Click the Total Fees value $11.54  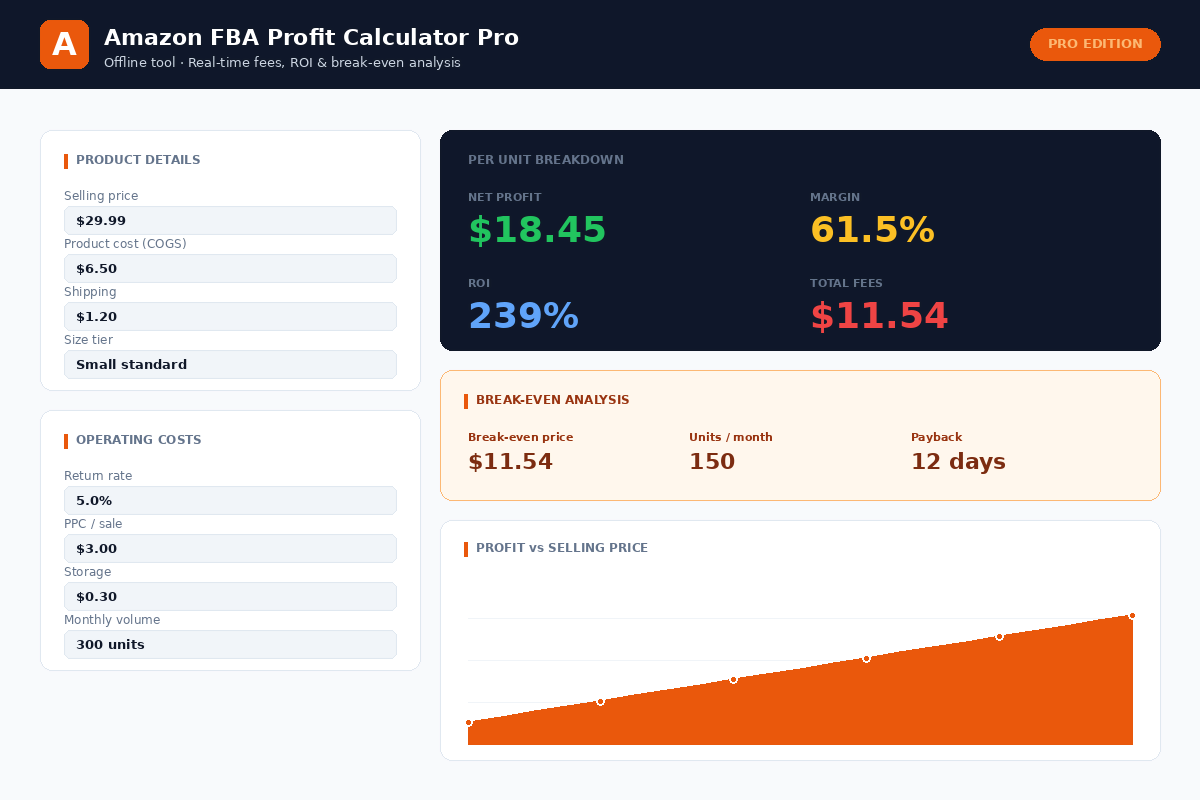click(x=880, y=315)
